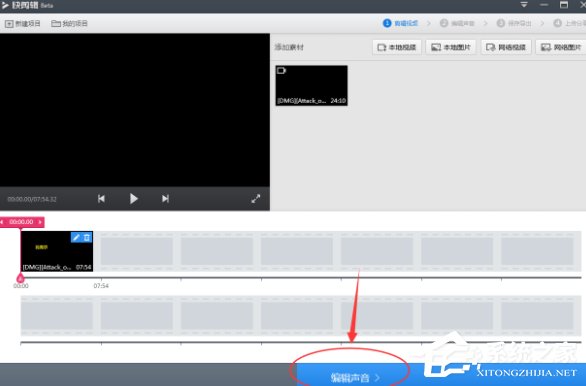Screen dimensions: 586x386
Task: Select the Attack_o video thumbnail in library
Action: click(x=311, y=86)
